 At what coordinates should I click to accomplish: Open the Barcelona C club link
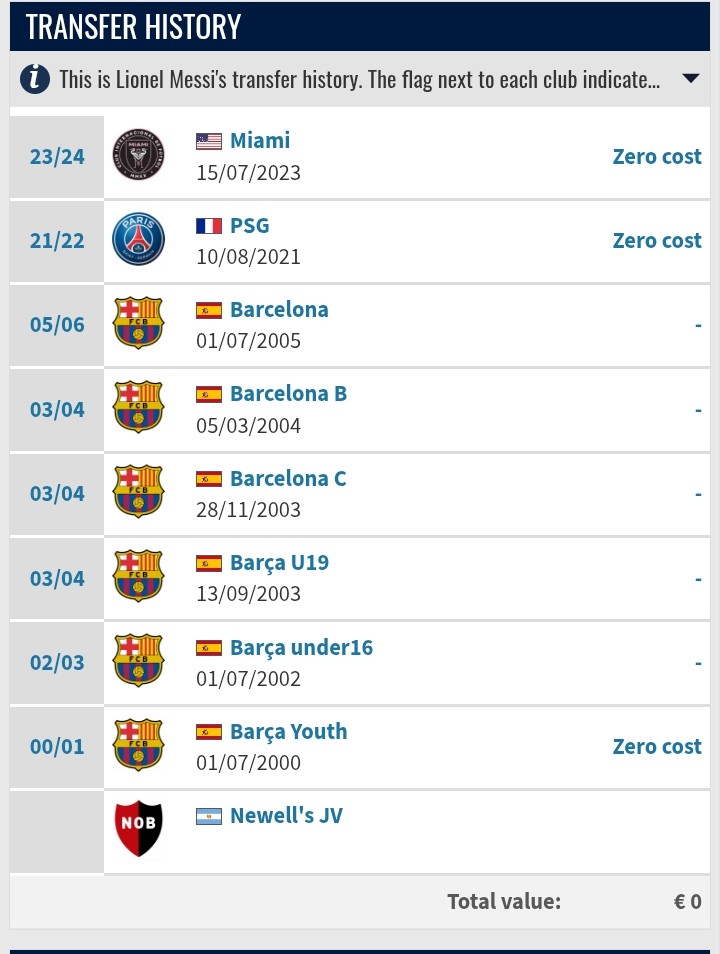(x=288, y=479)
